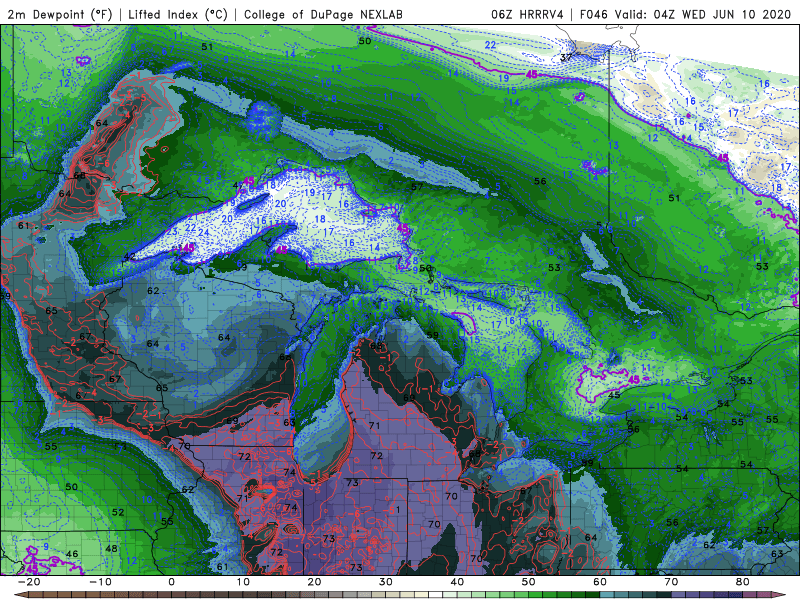Click the -20 label on the color scale
Image resolution: width=800 pixels, height=600 pixels.
(x=29, y=582)
